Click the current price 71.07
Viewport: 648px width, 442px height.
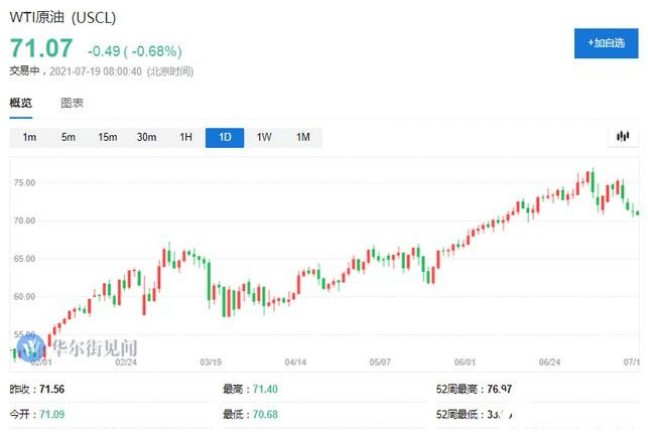click(41, 48)
